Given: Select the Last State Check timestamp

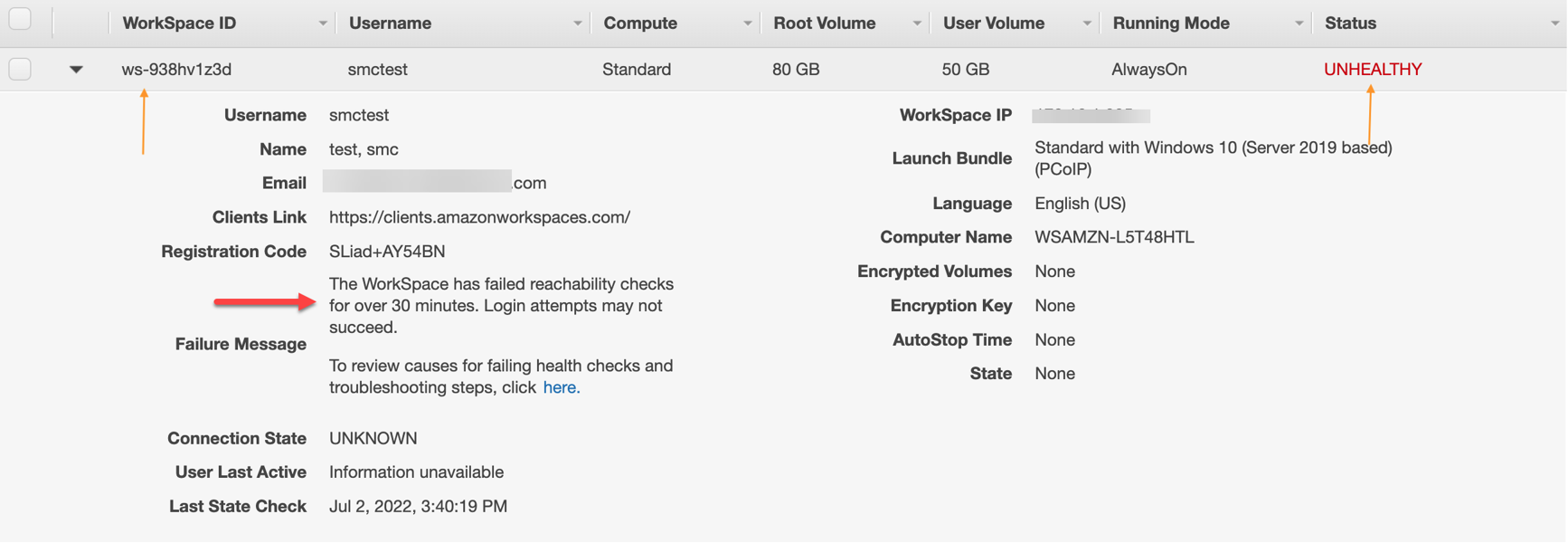Looking at the screenshot, I should pos(417,506).
